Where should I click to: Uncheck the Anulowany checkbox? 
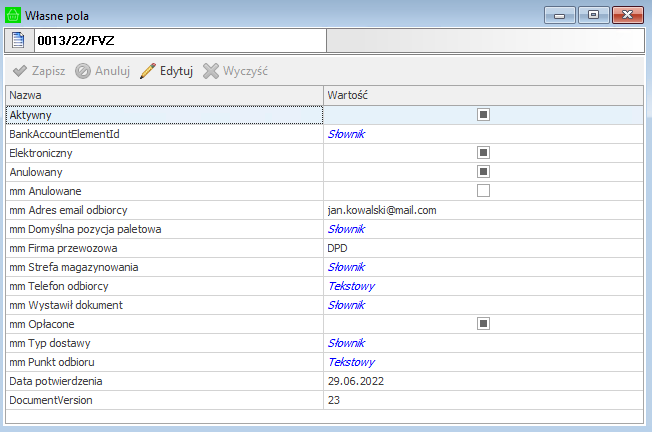pos(483,172)
